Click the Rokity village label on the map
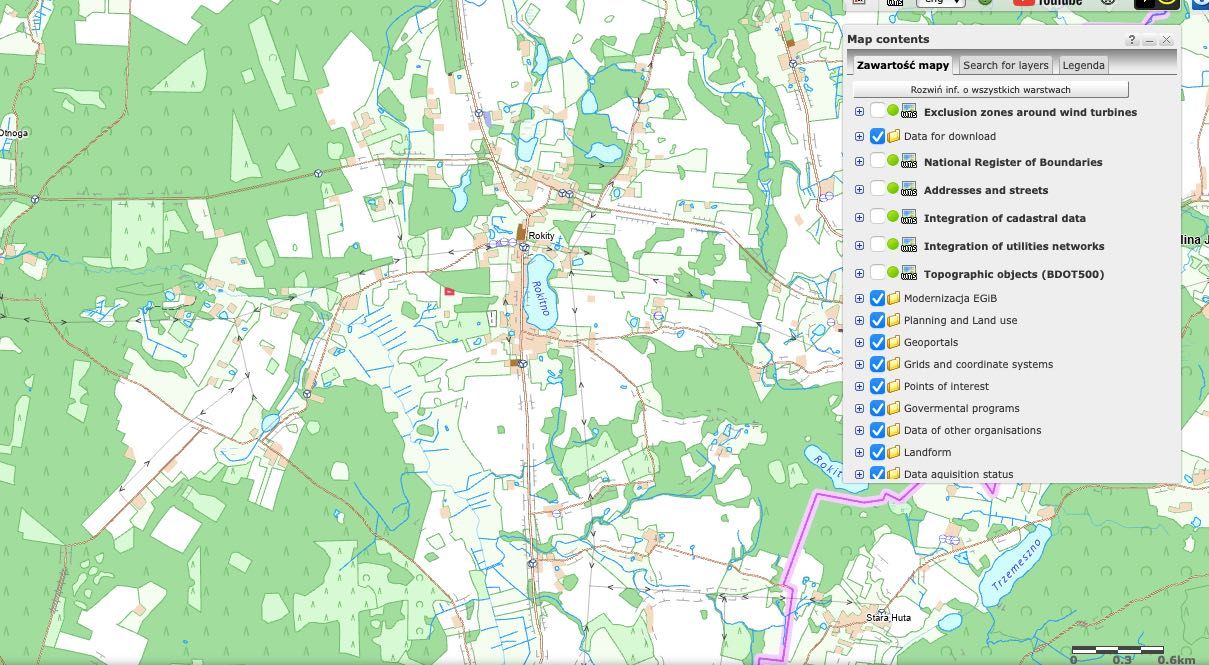The image size is (1209, 665). (541, 236)
